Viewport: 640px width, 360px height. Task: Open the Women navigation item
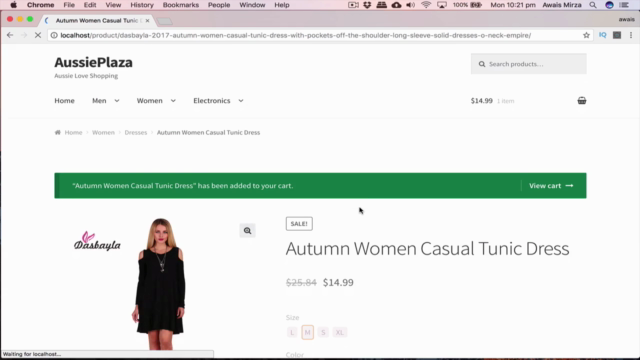pos(149,100)
